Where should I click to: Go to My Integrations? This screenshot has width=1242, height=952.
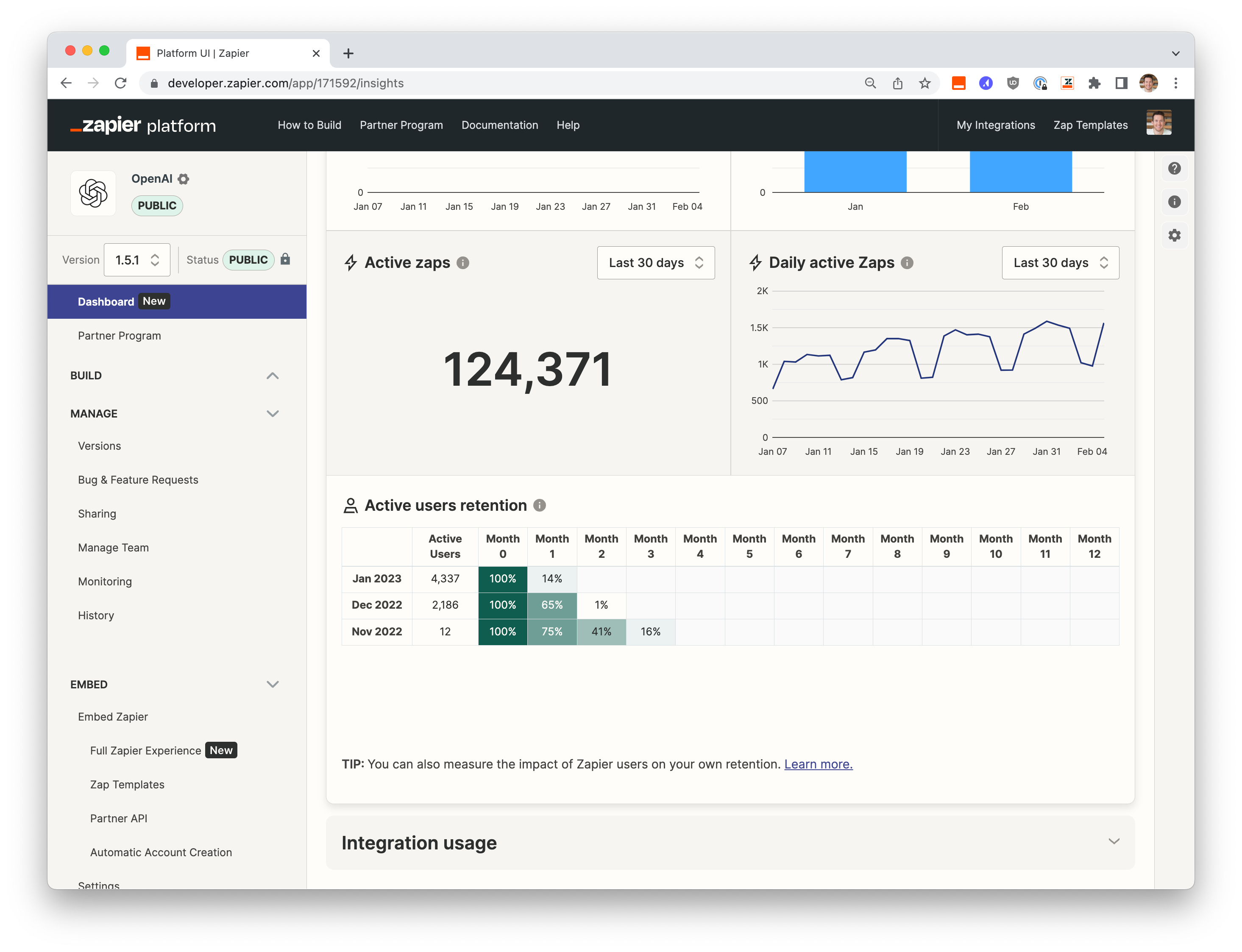tap(996, 125)
